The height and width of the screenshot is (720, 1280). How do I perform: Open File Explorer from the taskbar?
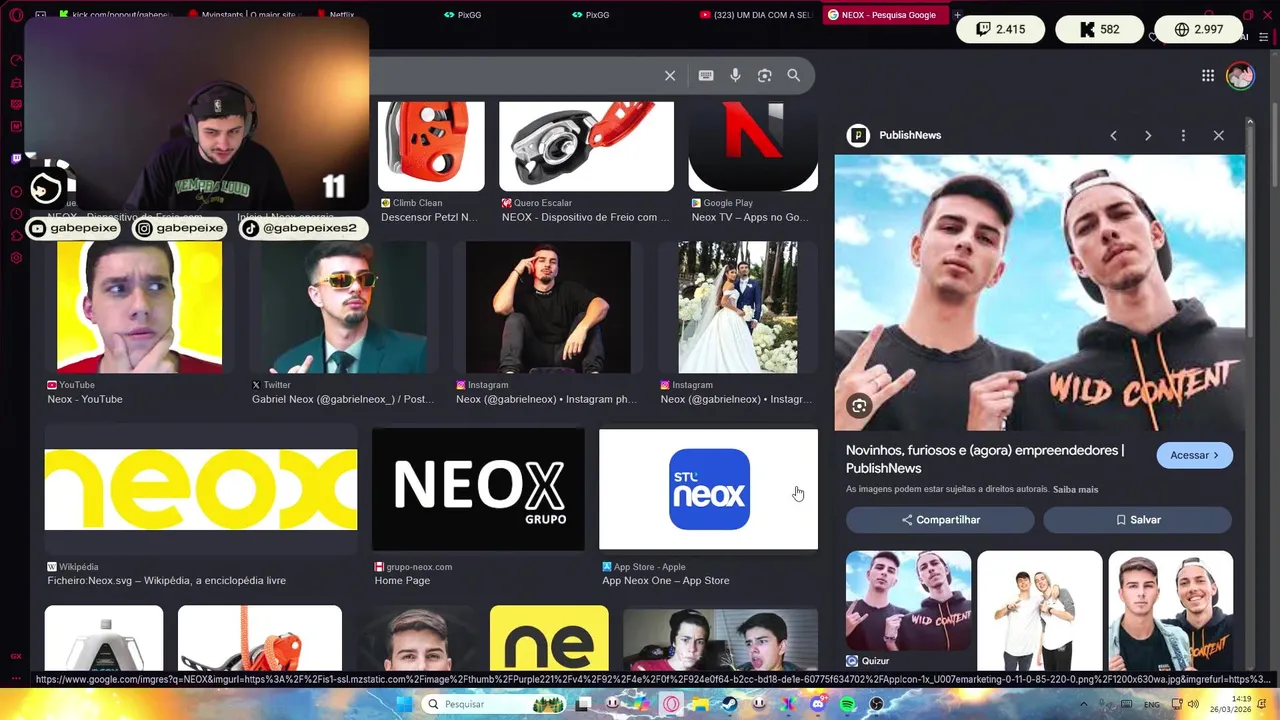(x=701, y=704)
